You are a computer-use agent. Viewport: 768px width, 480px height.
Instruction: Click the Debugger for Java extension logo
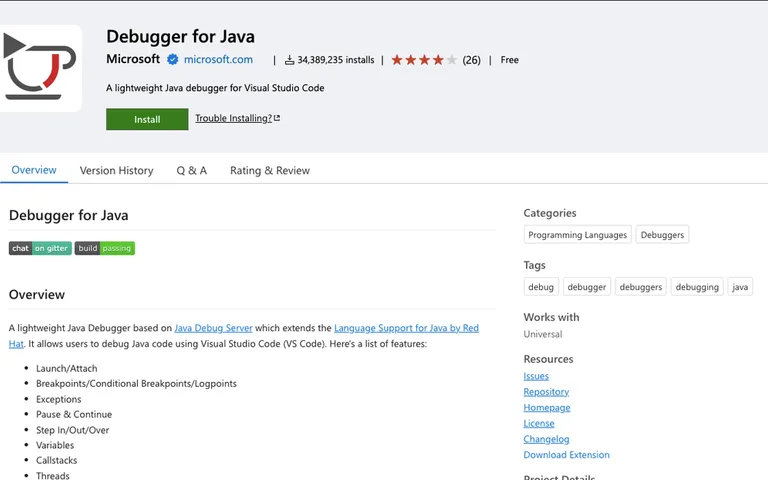click(x=40, y=68)
